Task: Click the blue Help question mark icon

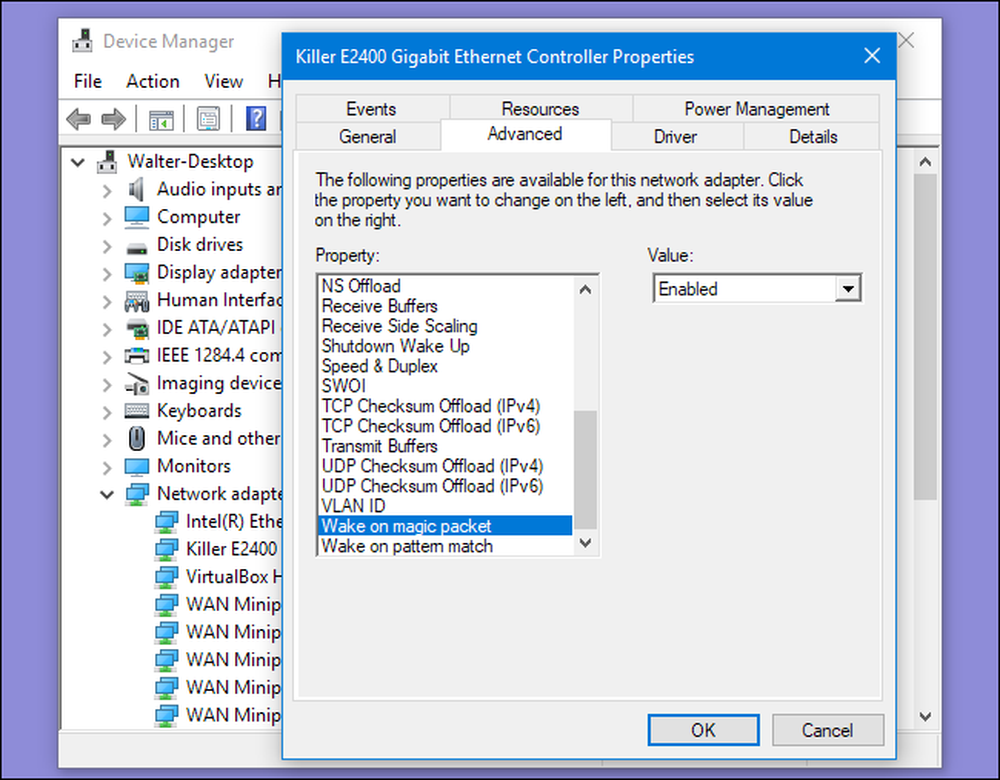Action: point(256,119)
